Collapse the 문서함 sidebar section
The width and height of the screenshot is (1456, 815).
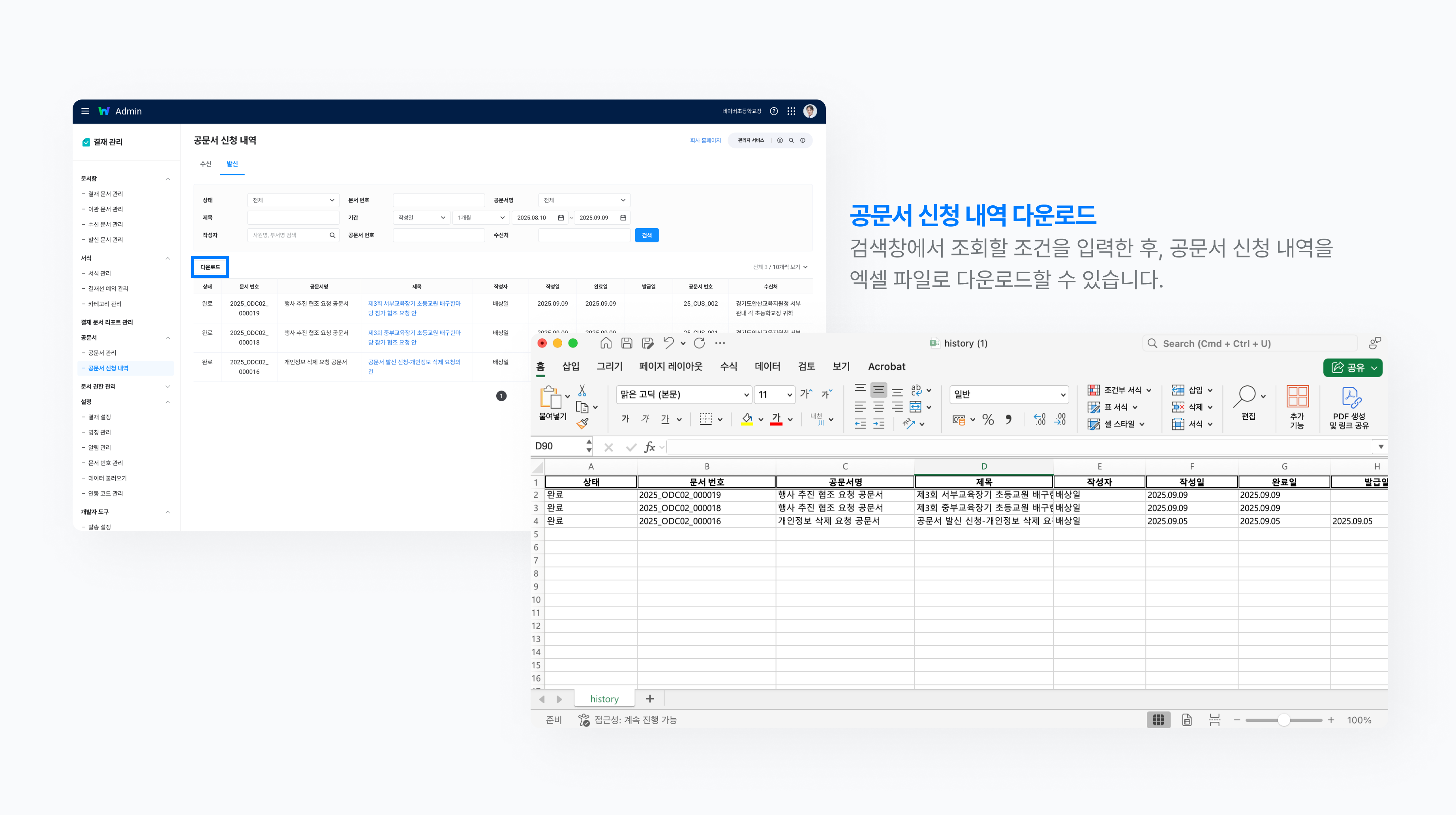pyautogui.click(x=168, y=178)
